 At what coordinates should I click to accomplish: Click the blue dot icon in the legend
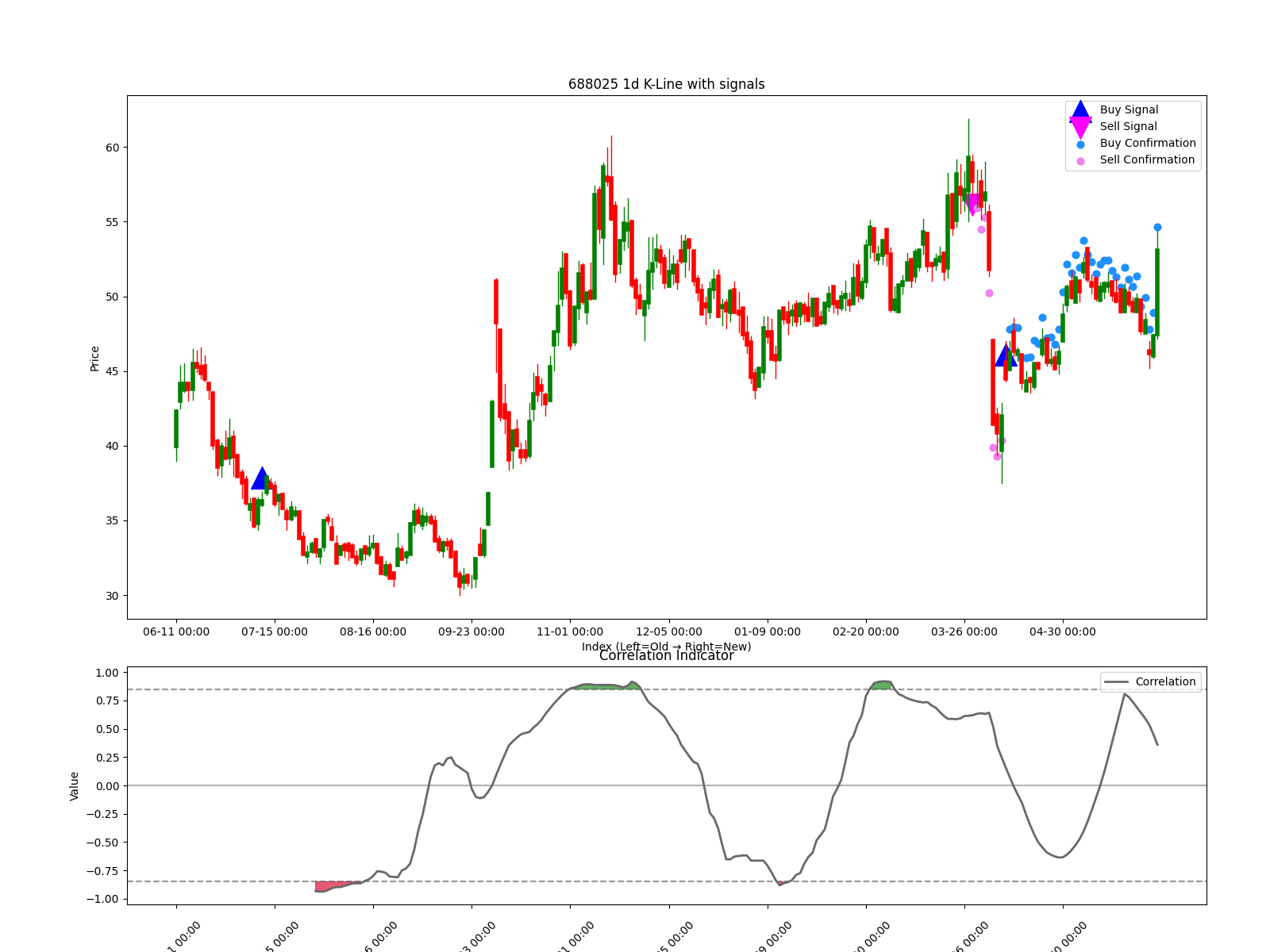tap(1080, 144)
